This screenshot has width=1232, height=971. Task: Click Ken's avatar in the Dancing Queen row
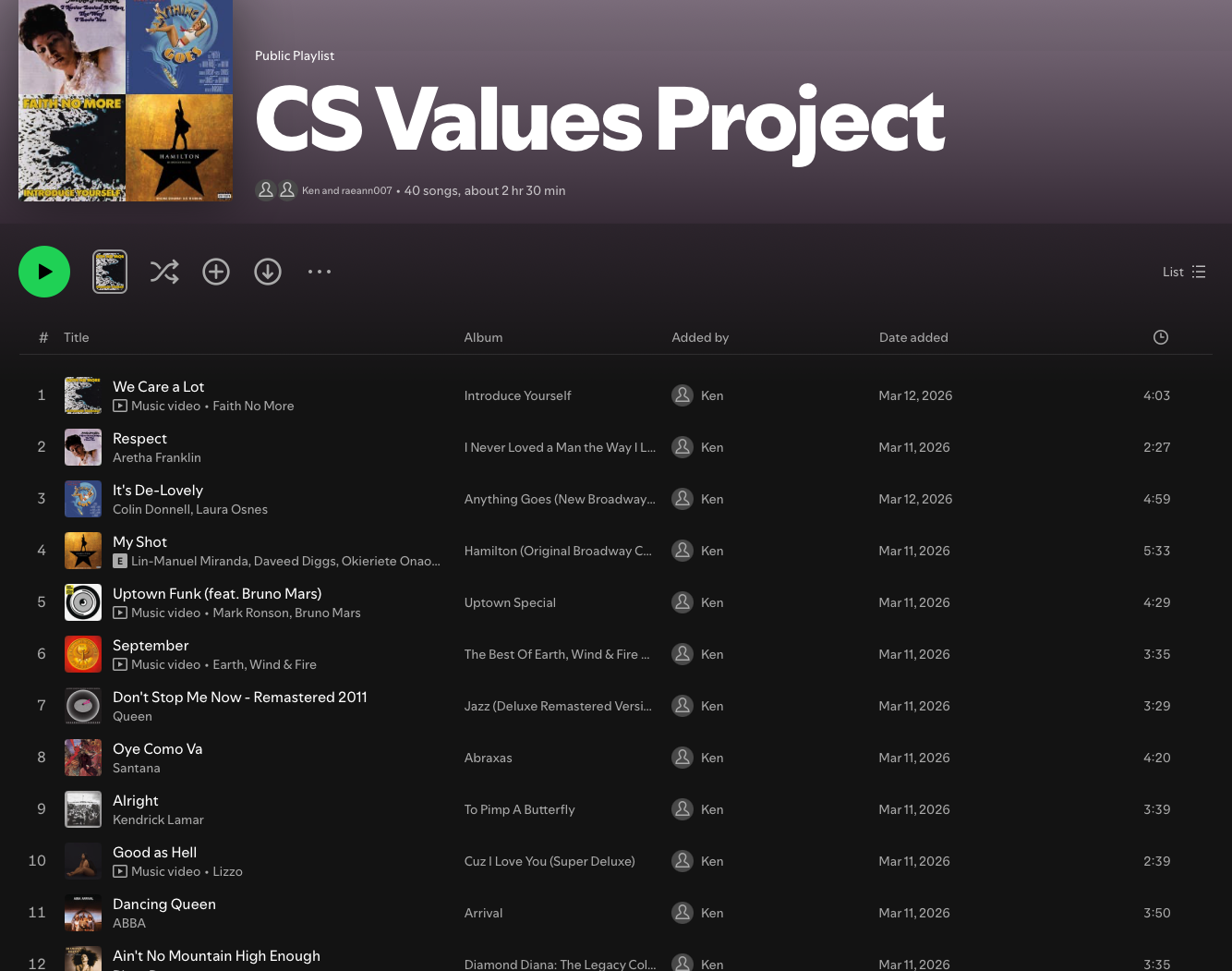click(x=682, y=913)
